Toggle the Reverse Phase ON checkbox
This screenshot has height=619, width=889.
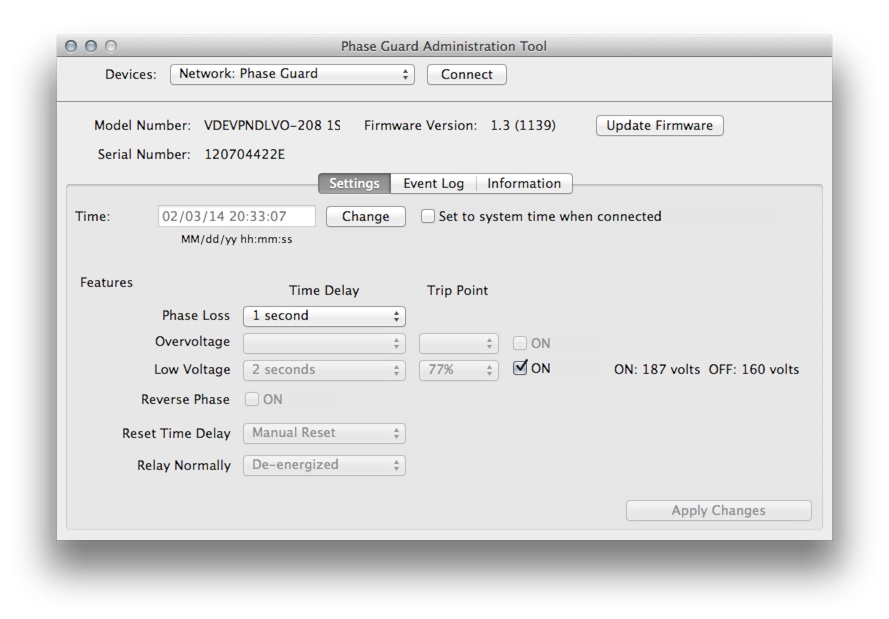(251, 399)
